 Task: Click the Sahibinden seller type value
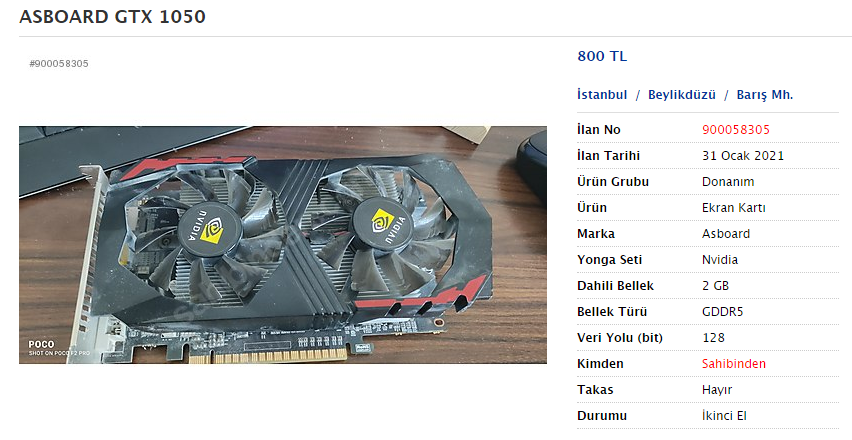734,364
